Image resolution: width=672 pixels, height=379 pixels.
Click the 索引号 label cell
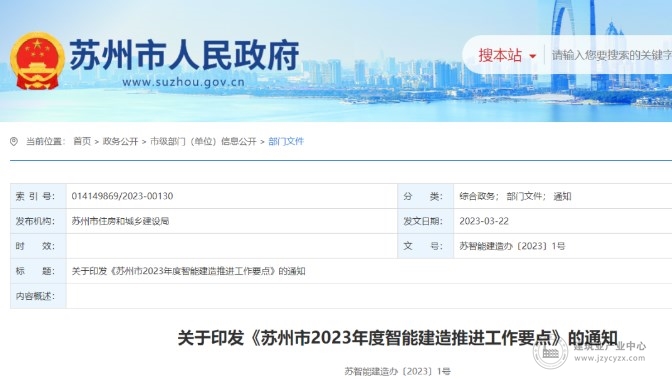(x=38, y=196)
